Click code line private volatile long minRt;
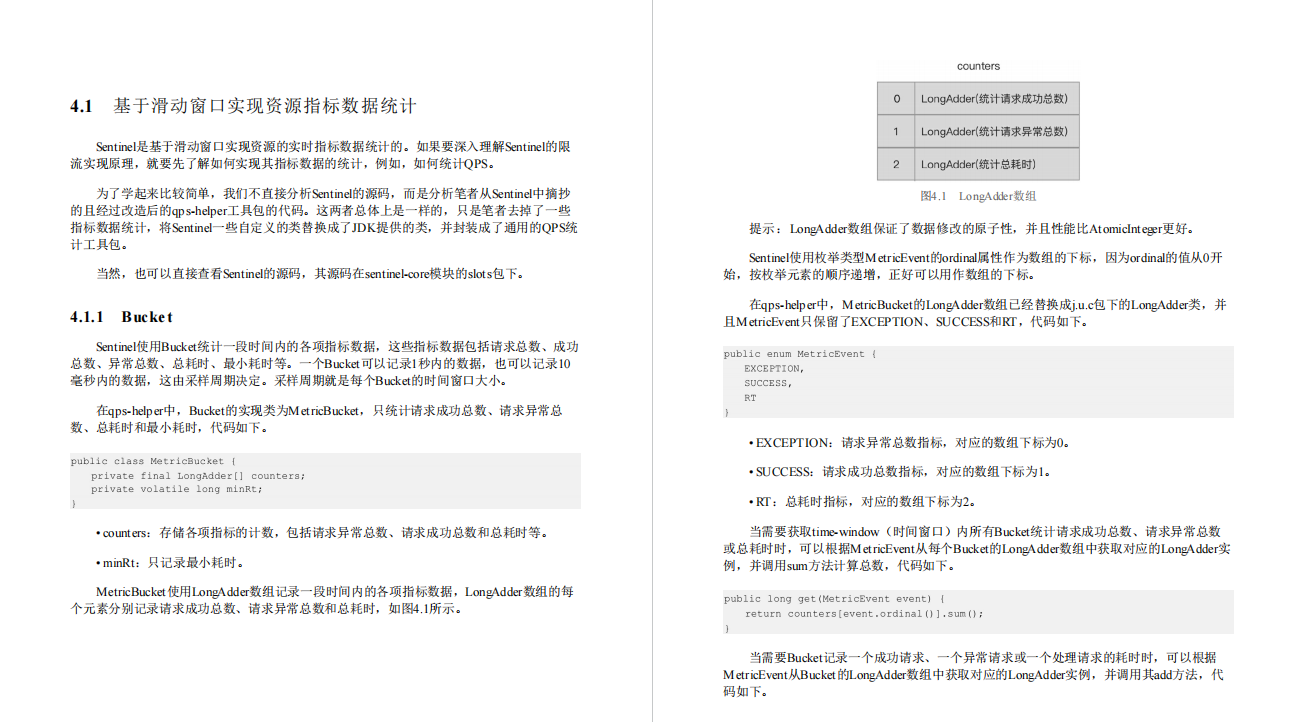Image resolution: width=1301 pixels, height=722 pixels. (176, 489)
